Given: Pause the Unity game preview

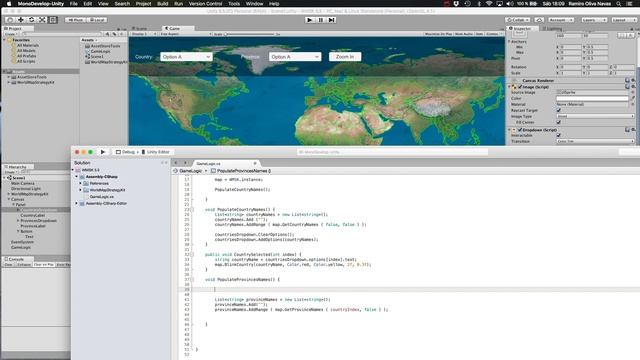Looking at the screenshot, I should pyautogui.click(x=321, y=20).
